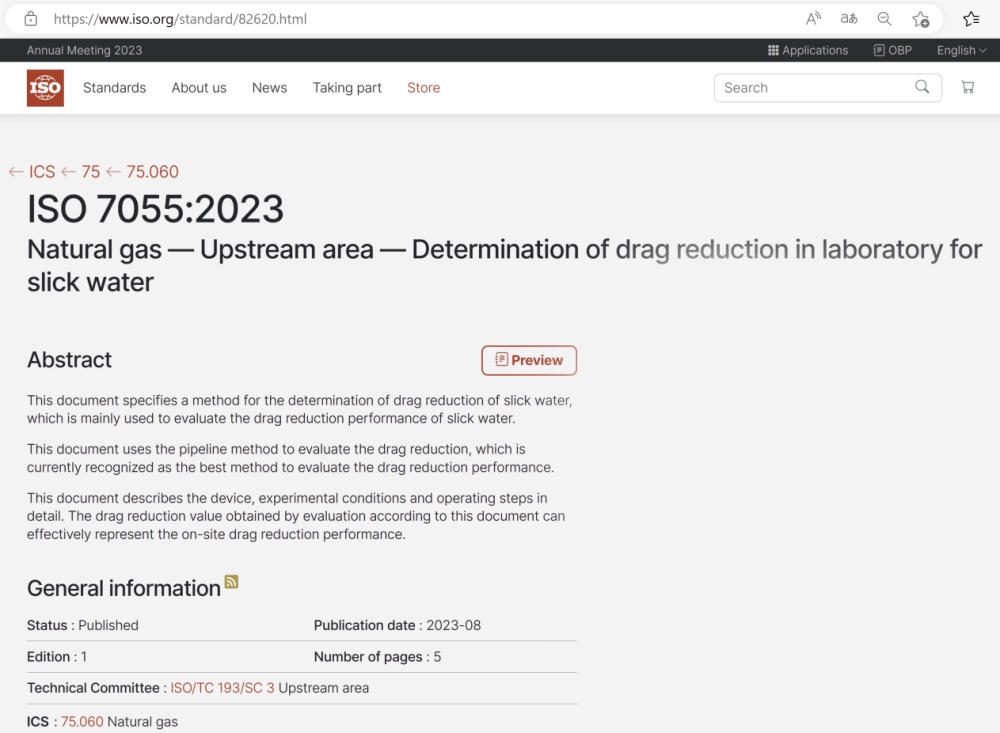Expand the English language dropdown
This screenshot has width=1000, height=733.
[x=961, y=50]
